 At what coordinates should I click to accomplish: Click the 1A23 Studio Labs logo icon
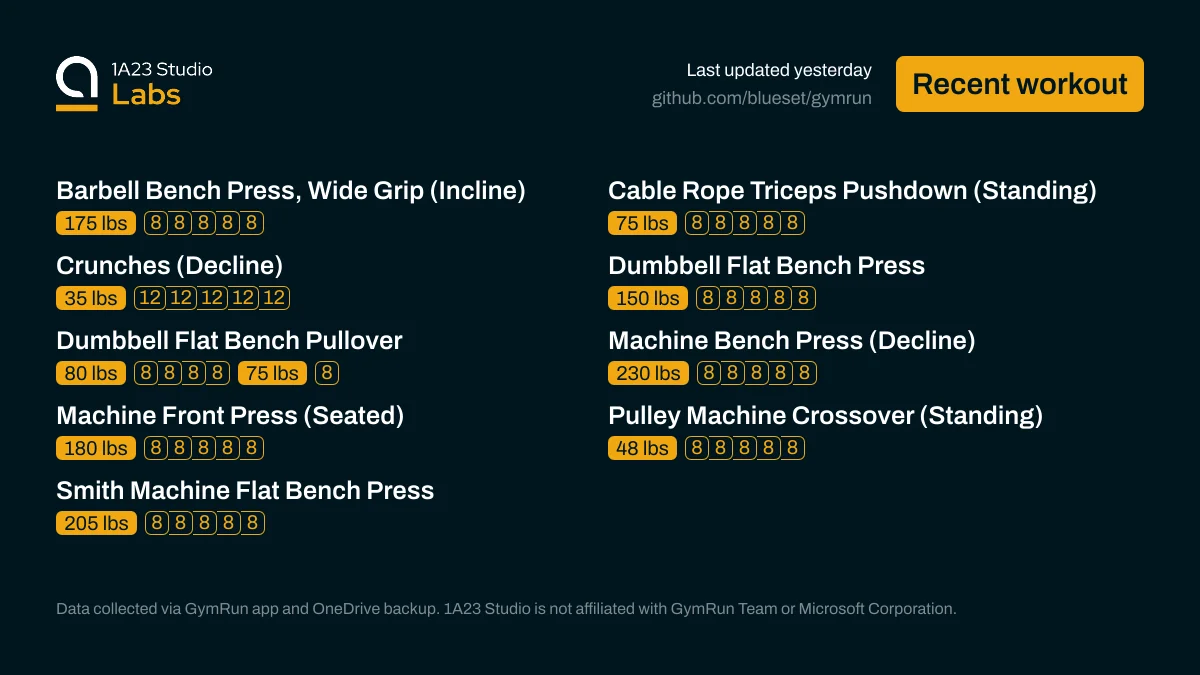[77, 84]
